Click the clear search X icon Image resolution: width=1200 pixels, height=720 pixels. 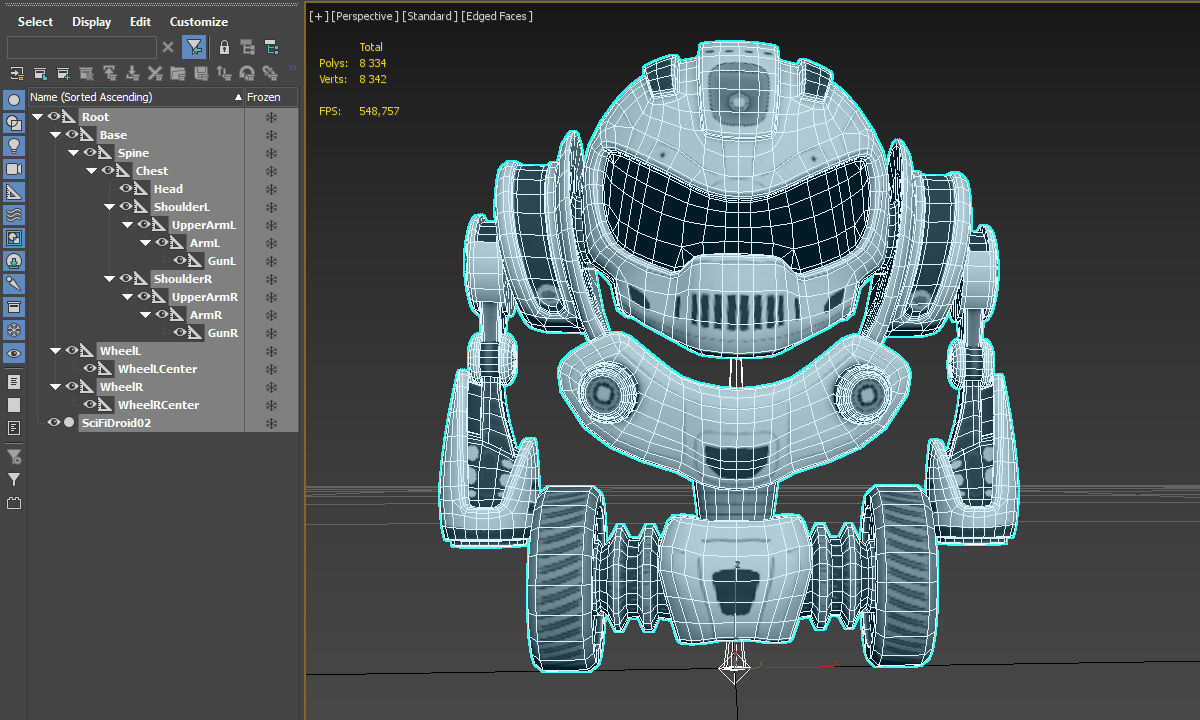168,47
